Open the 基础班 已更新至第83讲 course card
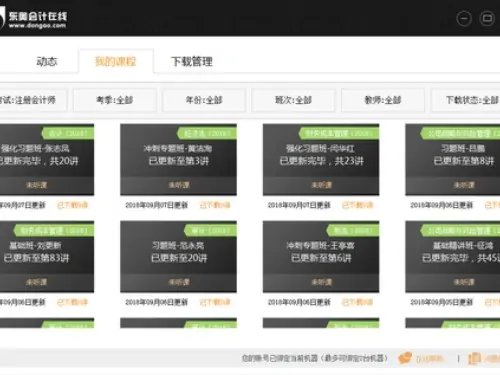The width and height of the screenshot is (500, 375). (47, 257)
